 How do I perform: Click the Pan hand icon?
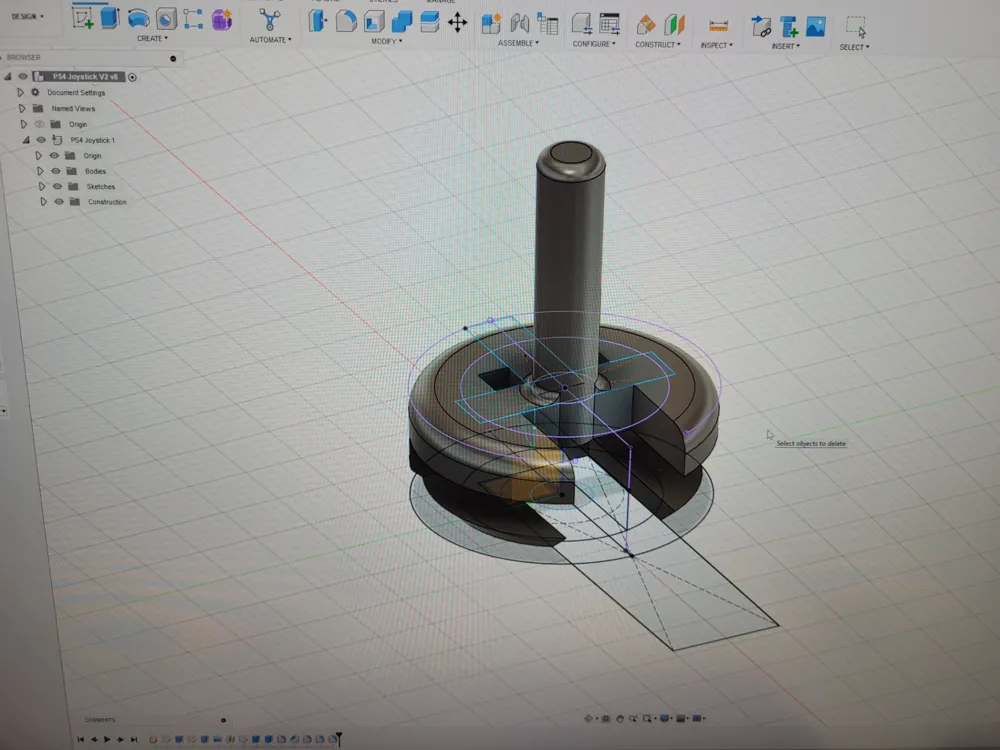(x=620, y=719)
